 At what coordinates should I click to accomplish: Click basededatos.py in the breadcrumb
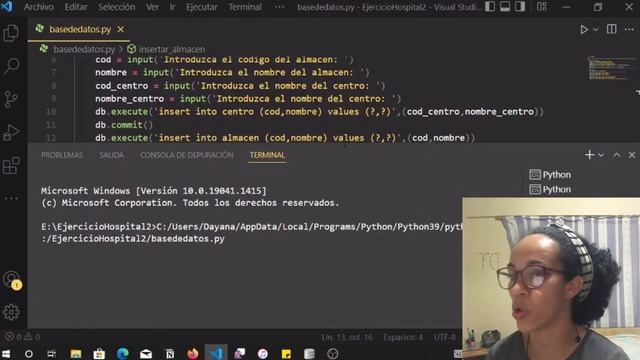click(x=84, y=49)
